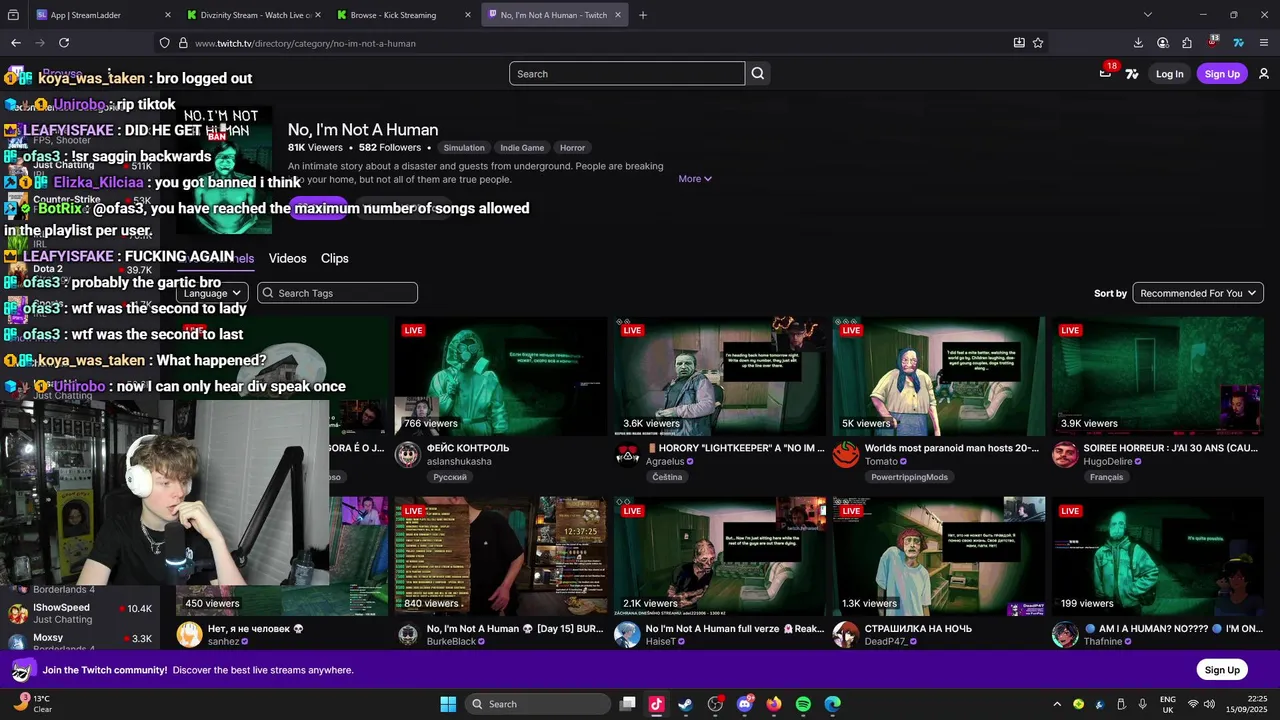Click the aslanshukasha channel avatar
The width and height of the screenshot is (1280, 720).
(x=408, y=455)
